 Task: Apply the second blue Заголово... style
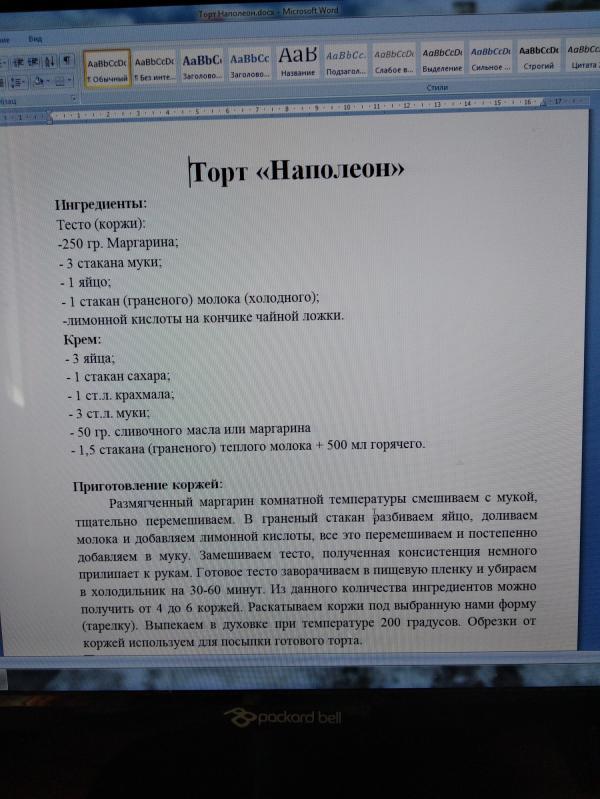[x=249, y=65]
